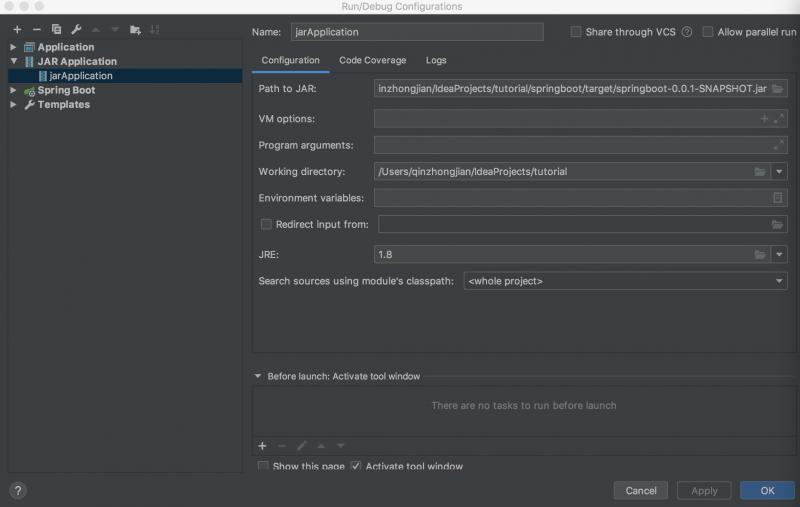Move before launch task down
Image resolution: width=800 pixels, height=507 pixels.
coord(340,446)
